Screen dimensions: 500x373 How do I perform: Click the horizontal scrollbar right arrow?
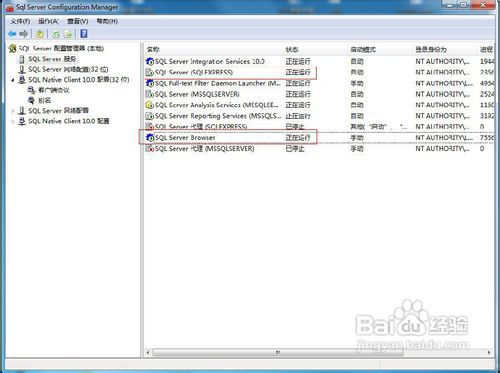click(489, 352)
